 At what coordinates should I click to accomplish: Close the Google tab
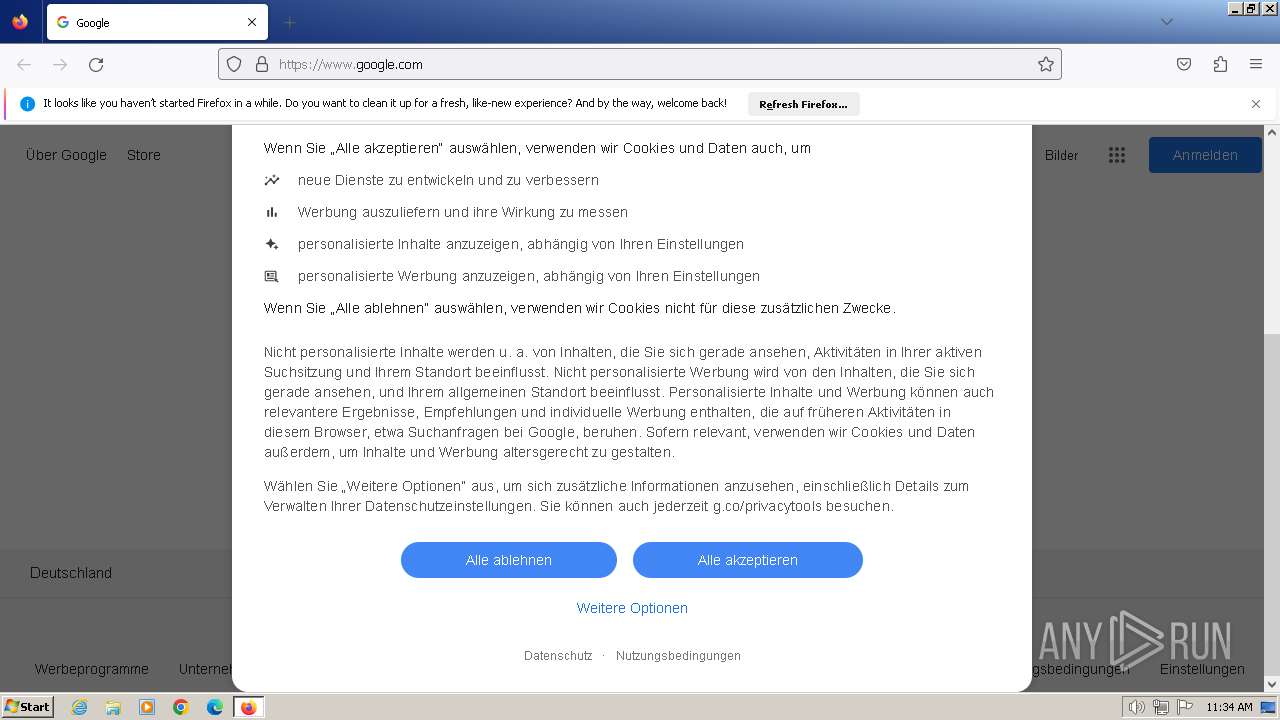[252, 22]
